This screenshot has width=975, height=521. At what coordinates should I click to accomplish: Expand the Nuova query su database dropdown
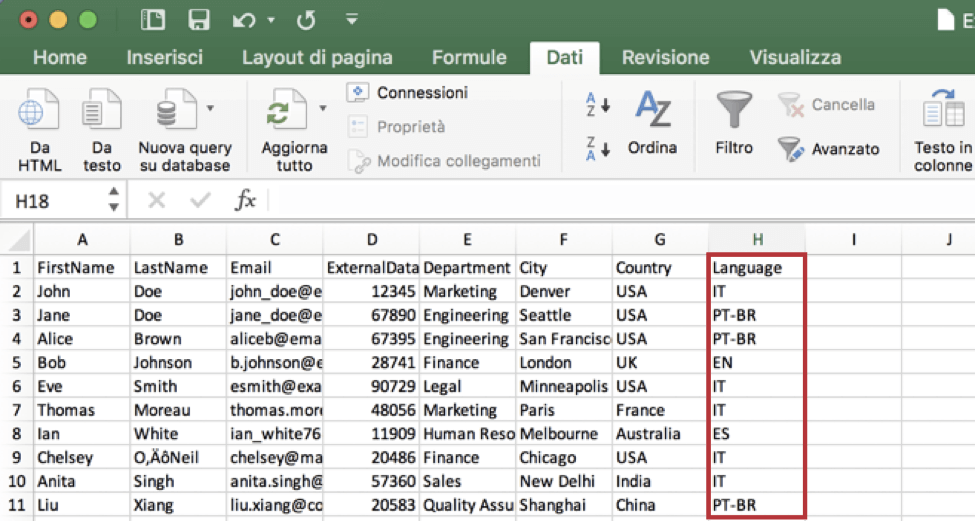[x=210, y=108]
